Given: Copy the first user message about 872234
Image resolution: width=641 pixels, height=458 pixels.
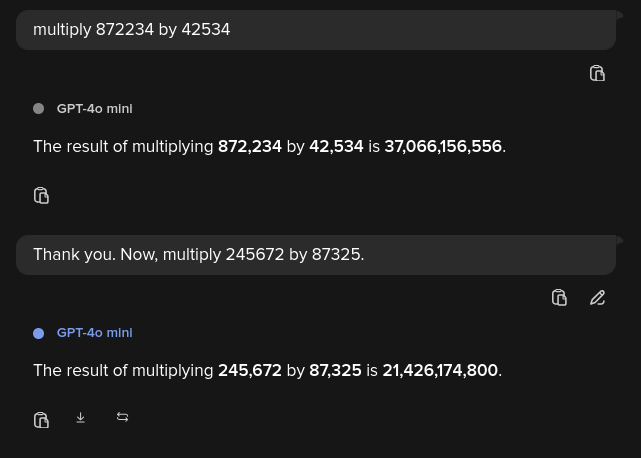Looking at the screenshot, I should (597, 74).
